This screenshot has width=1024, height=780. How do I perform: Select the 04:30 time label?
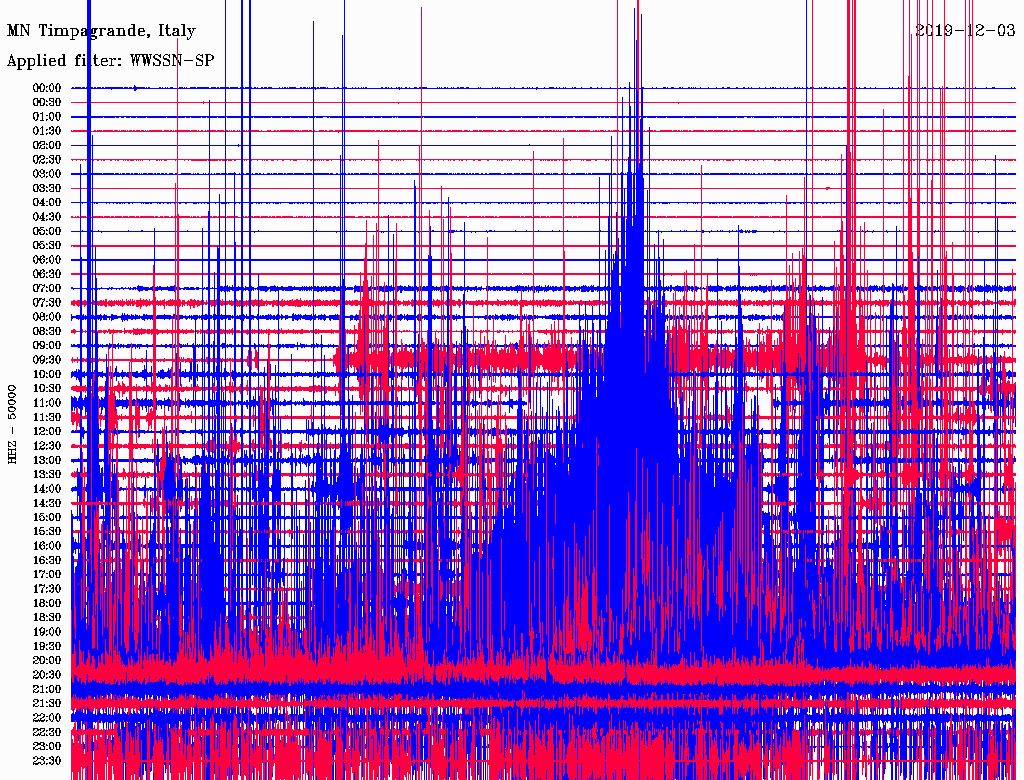pyautogui.click(x=47, y=217)
